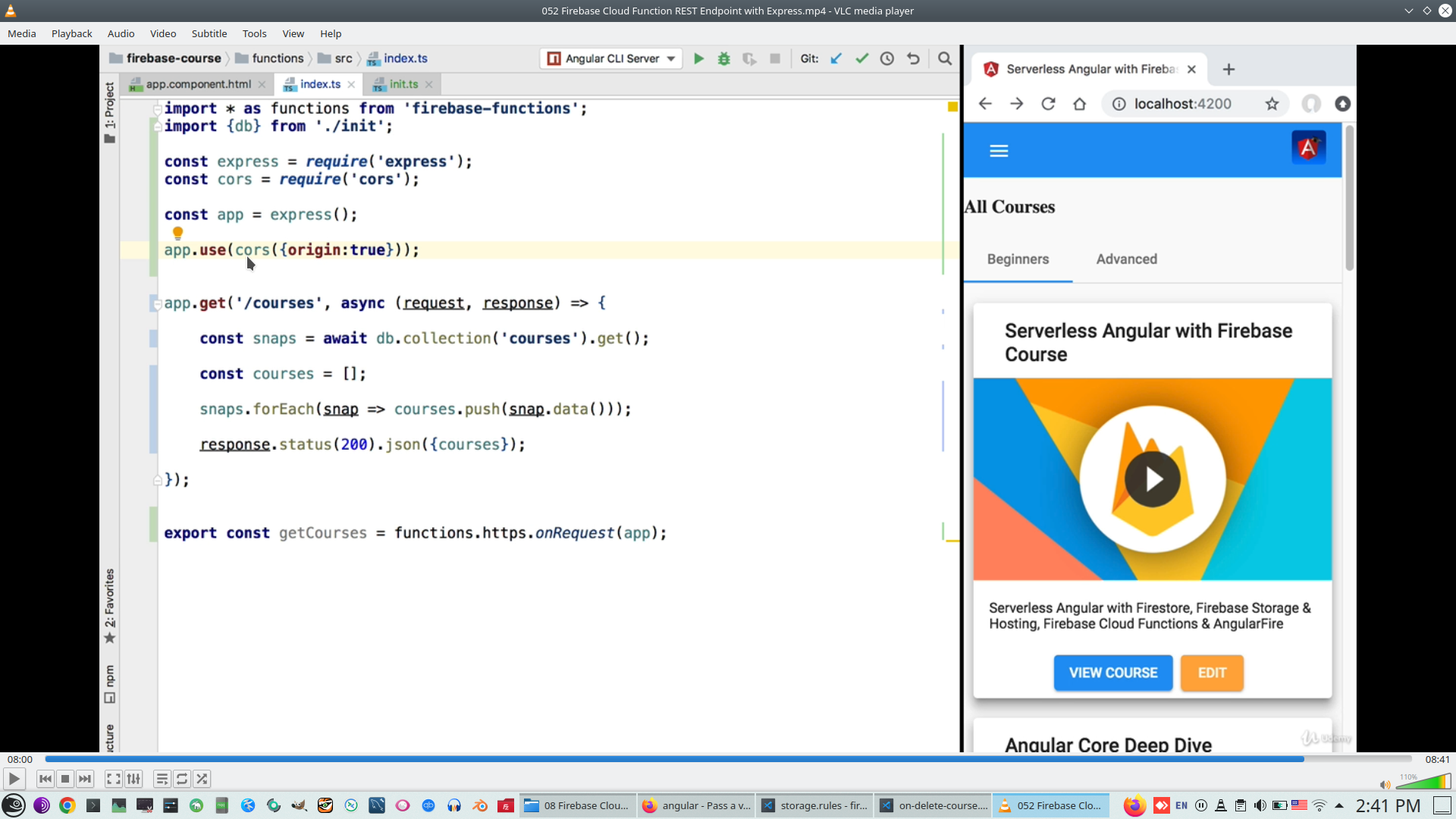Screen dimensions: 1456x819
Task: Open the Firefox angular taskbar window
Action: pos(697,805)
